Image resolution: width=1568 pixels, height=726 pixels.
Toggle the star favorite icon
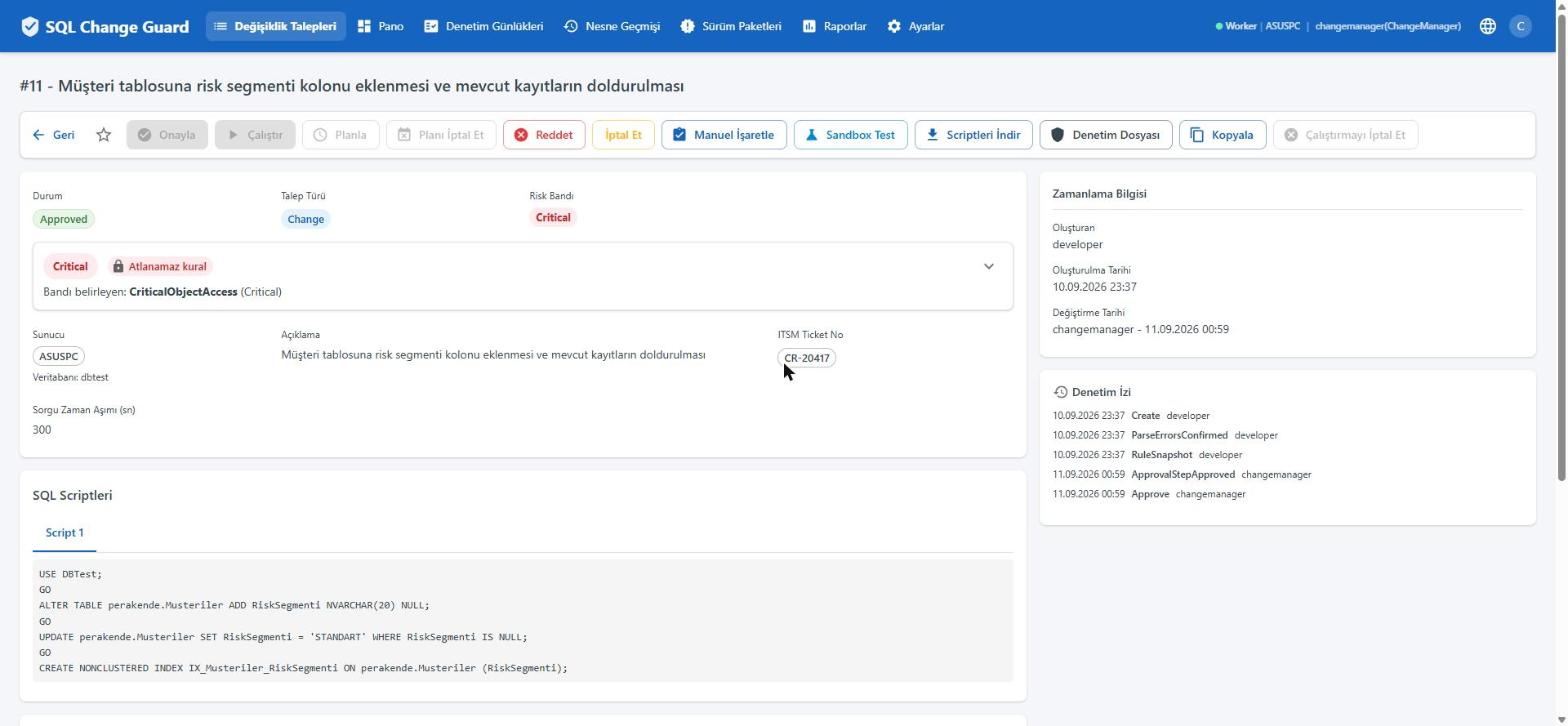tap(103, 135)
